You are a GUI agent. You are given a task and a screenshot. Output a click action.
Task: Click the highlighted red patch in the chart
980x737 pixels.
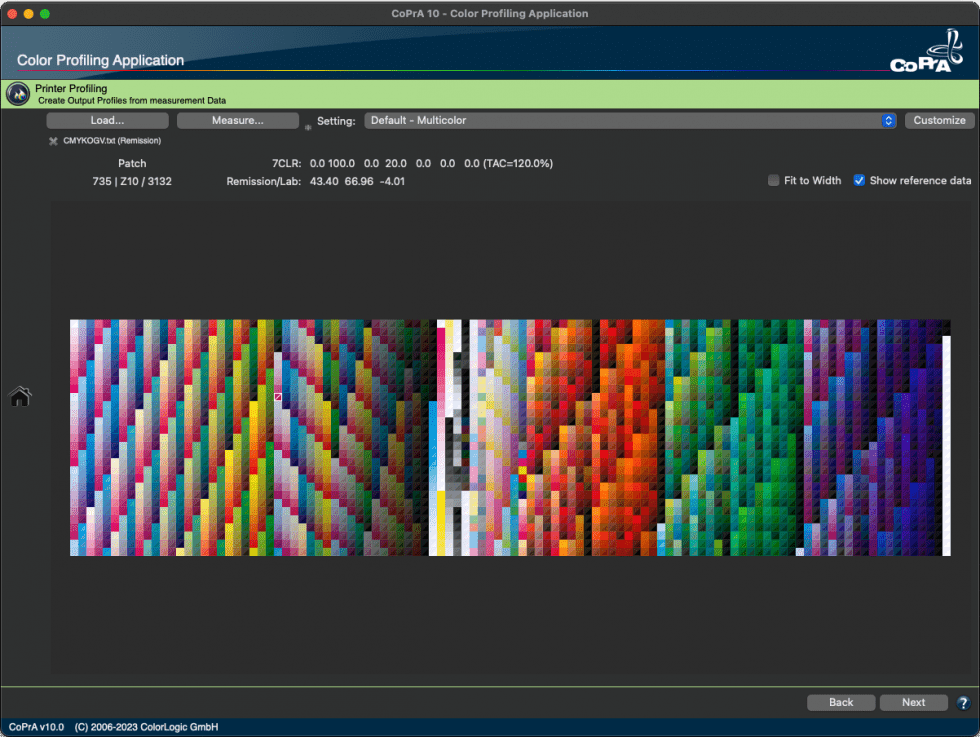278,397
